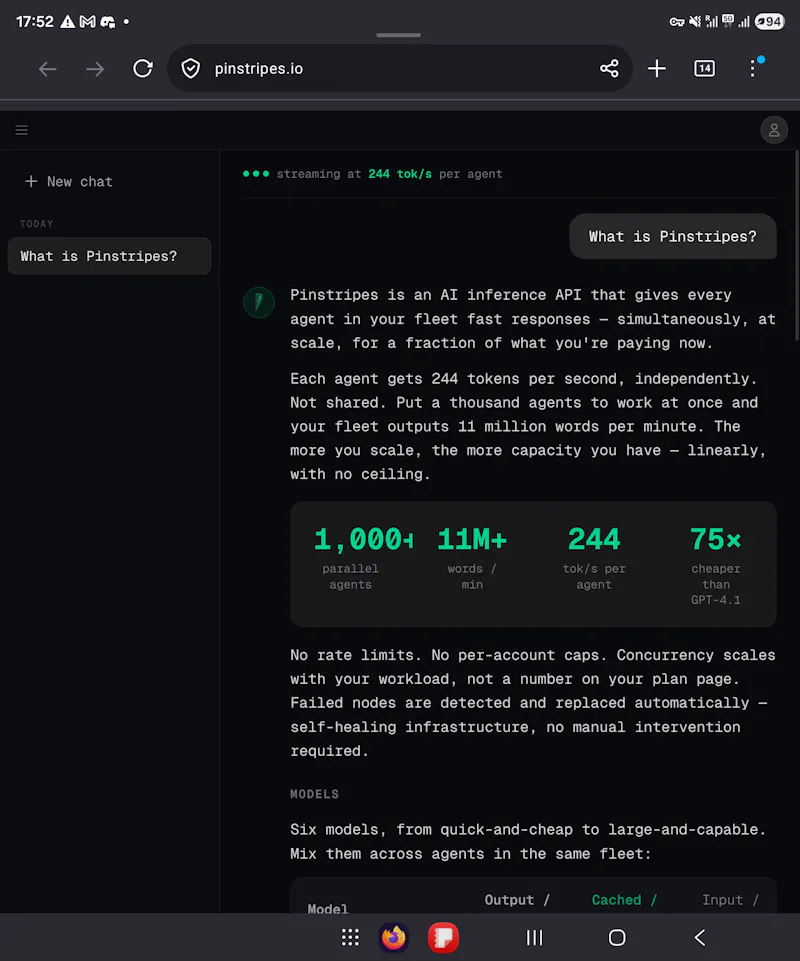The height and width of the screenshot is (961, 800).
Task: Click the Pinstripes assistant avatar icon
Action: click(x=259, y=302)
